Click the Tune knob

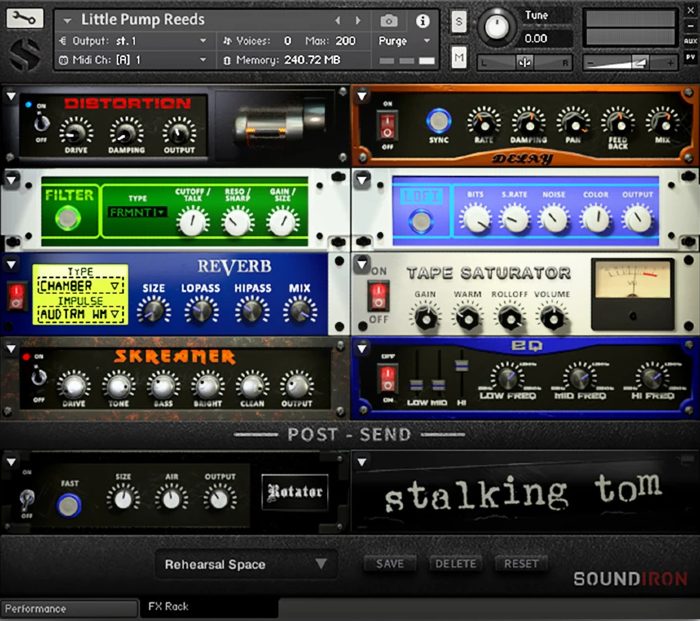[496, 27]
